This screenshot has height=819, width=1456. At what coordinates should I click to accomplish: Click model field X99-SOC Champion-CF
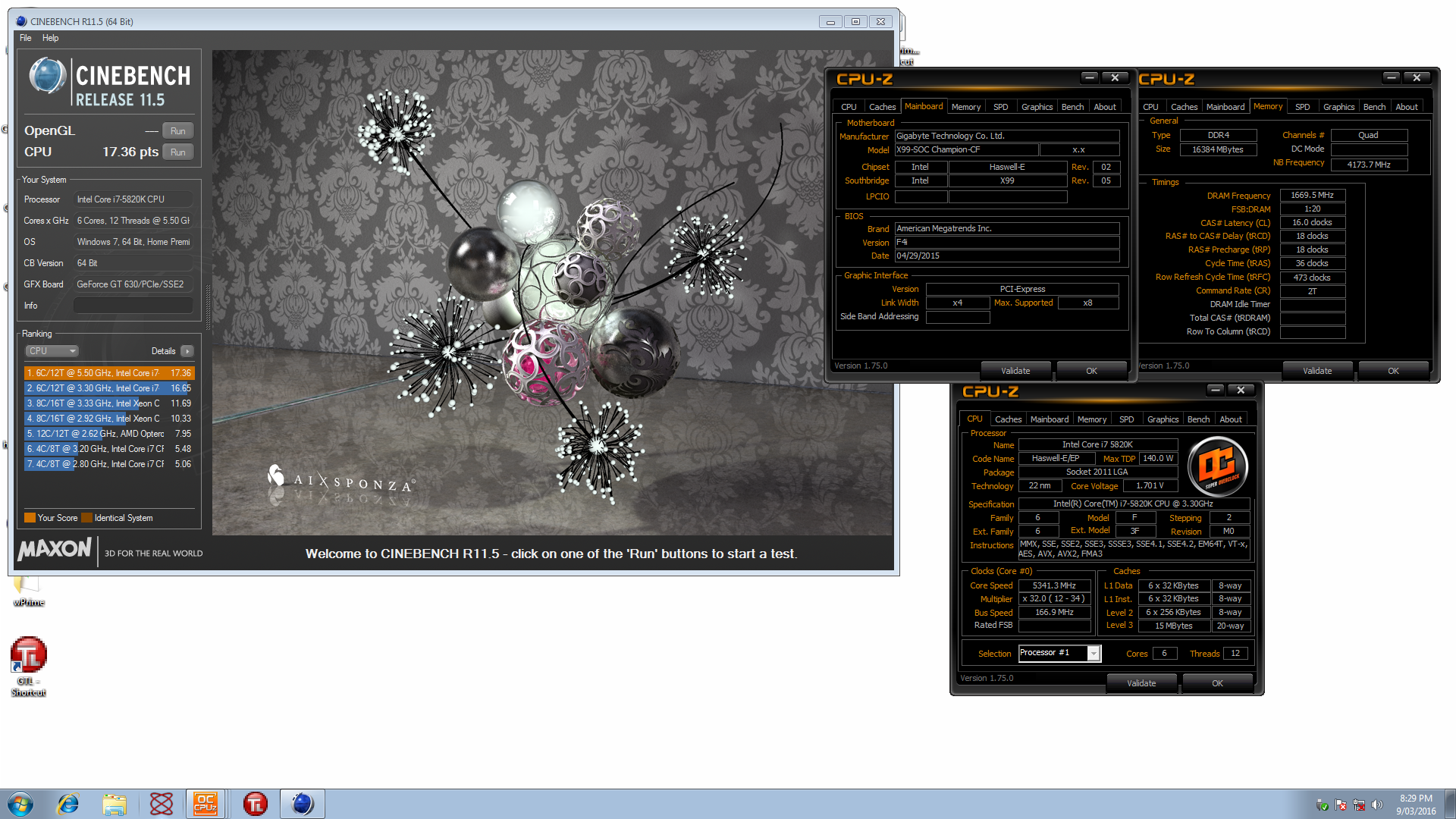click(x=966, y=150)
